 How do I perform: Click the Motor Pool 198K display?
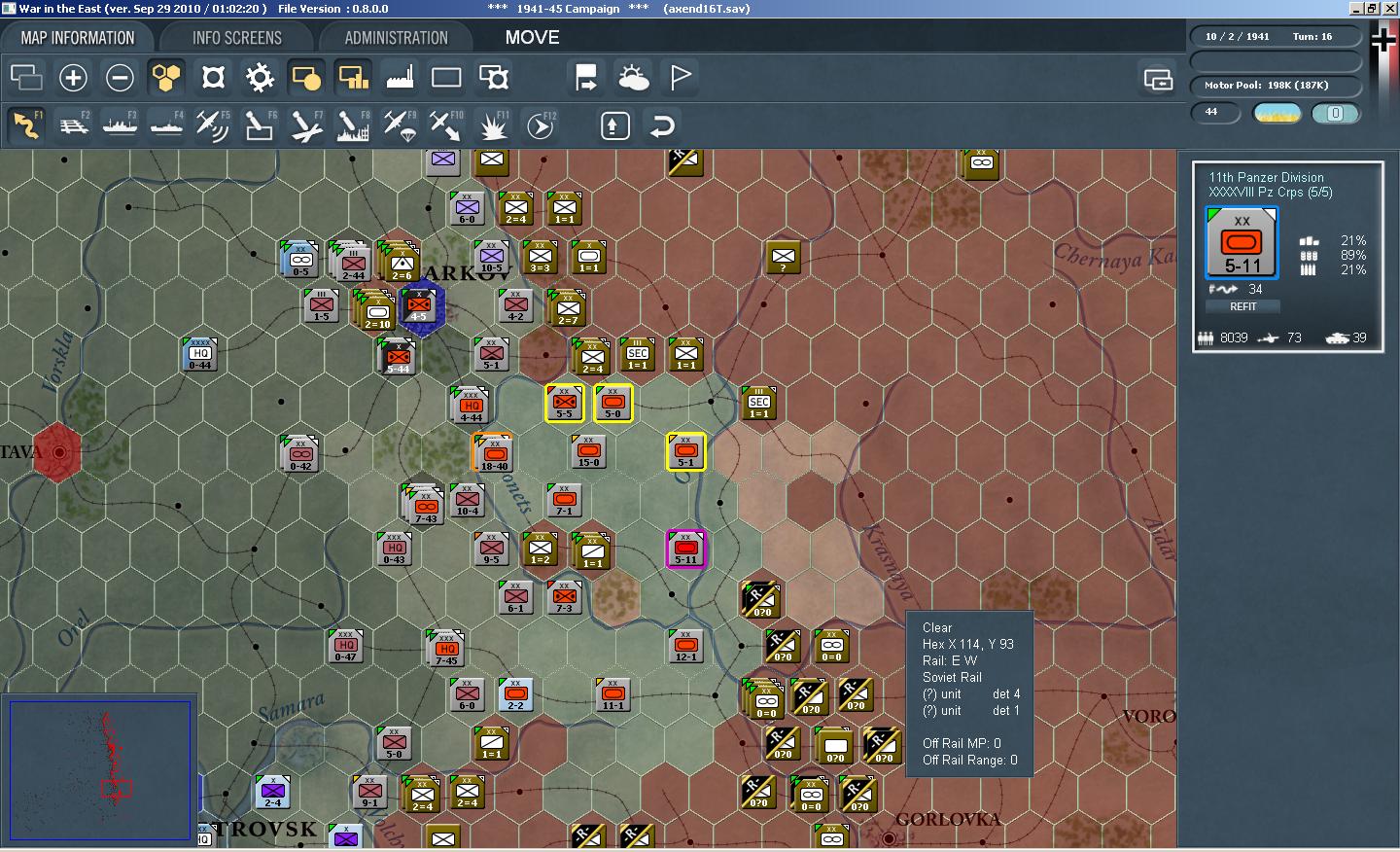click(x=1276, y=86)
